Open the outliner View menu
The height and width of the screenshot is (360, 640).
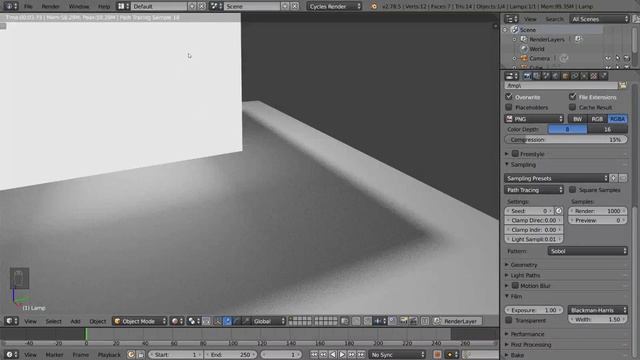point(530,19)
